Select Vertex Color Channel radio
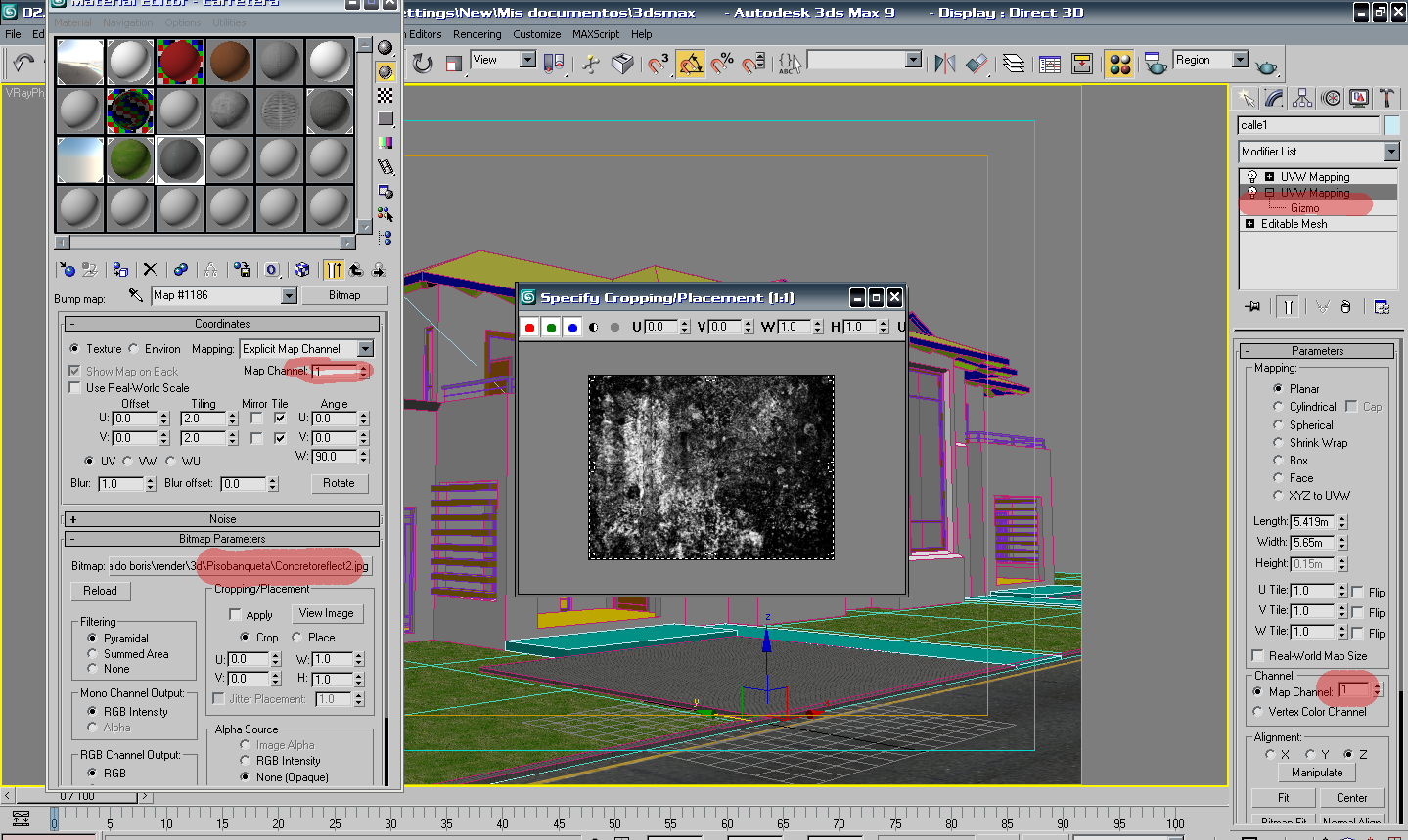The image size is (1408, 840). coord(1258,712)
